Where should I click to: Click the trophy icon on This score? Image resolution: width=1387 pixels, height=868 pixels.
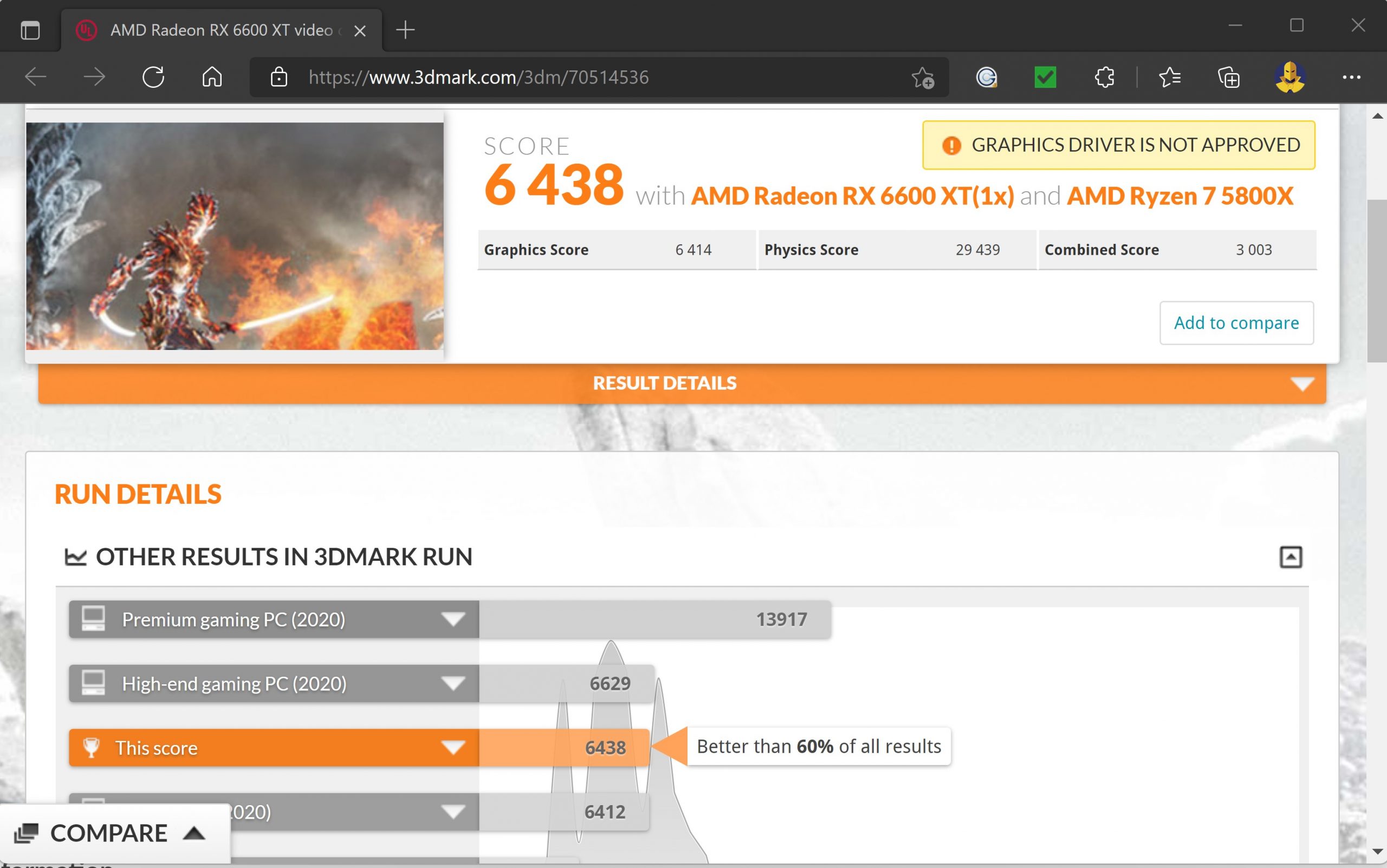(x=91, y=748)
